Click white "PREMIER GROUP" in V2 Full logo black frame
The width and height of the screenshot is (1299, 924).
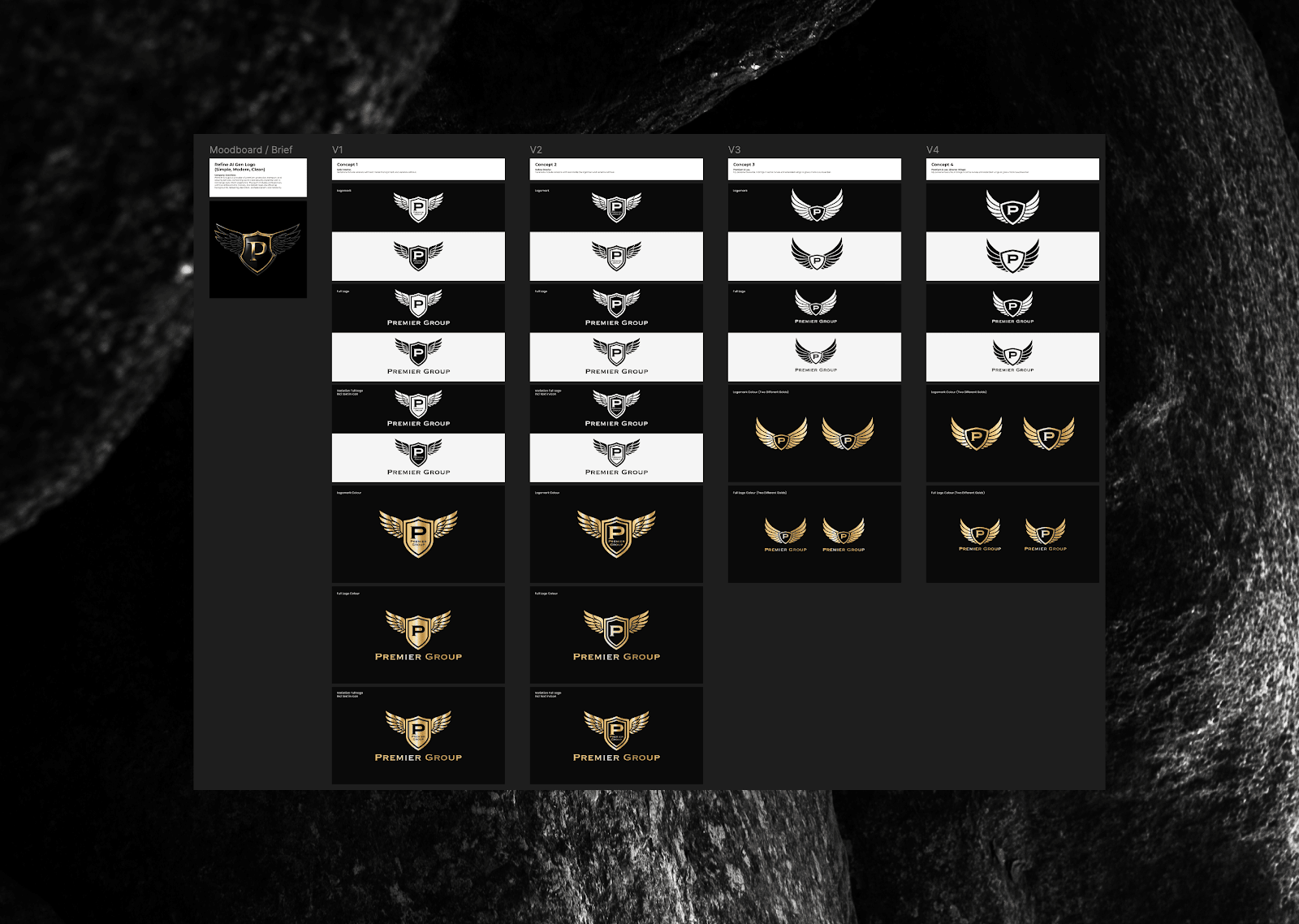click(616, 323)
